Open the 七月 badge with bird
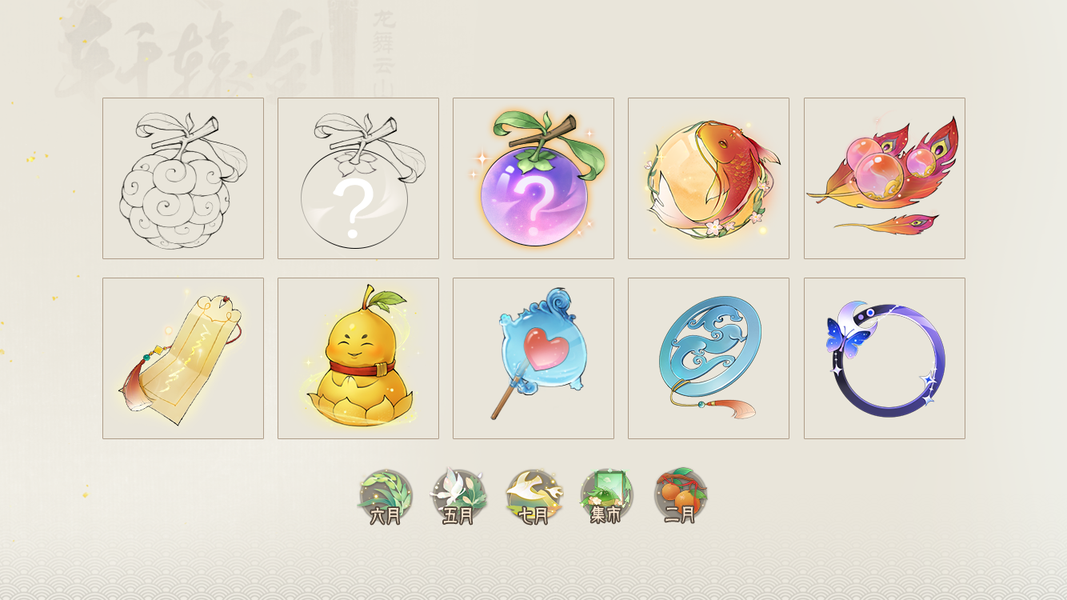 coord(534,497)
